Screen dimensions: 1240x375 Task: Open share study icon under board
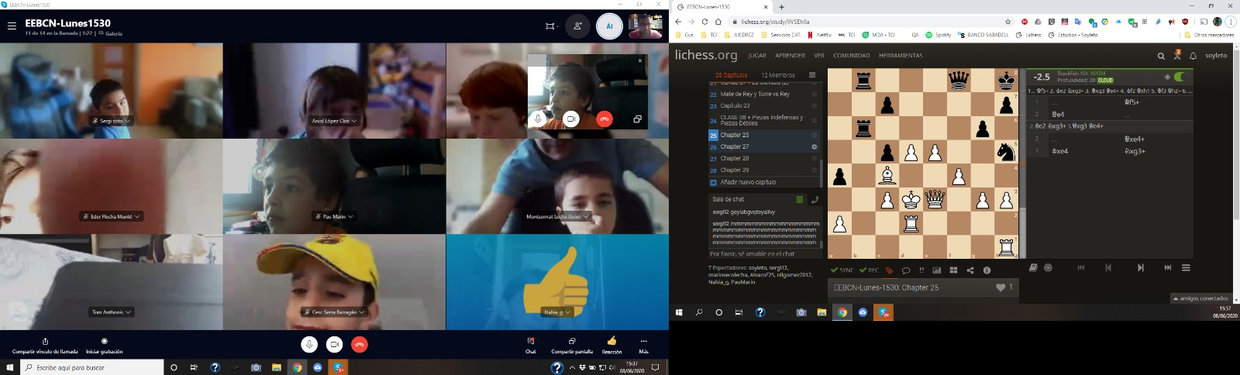pyautogui.click(x=970, y=270)
